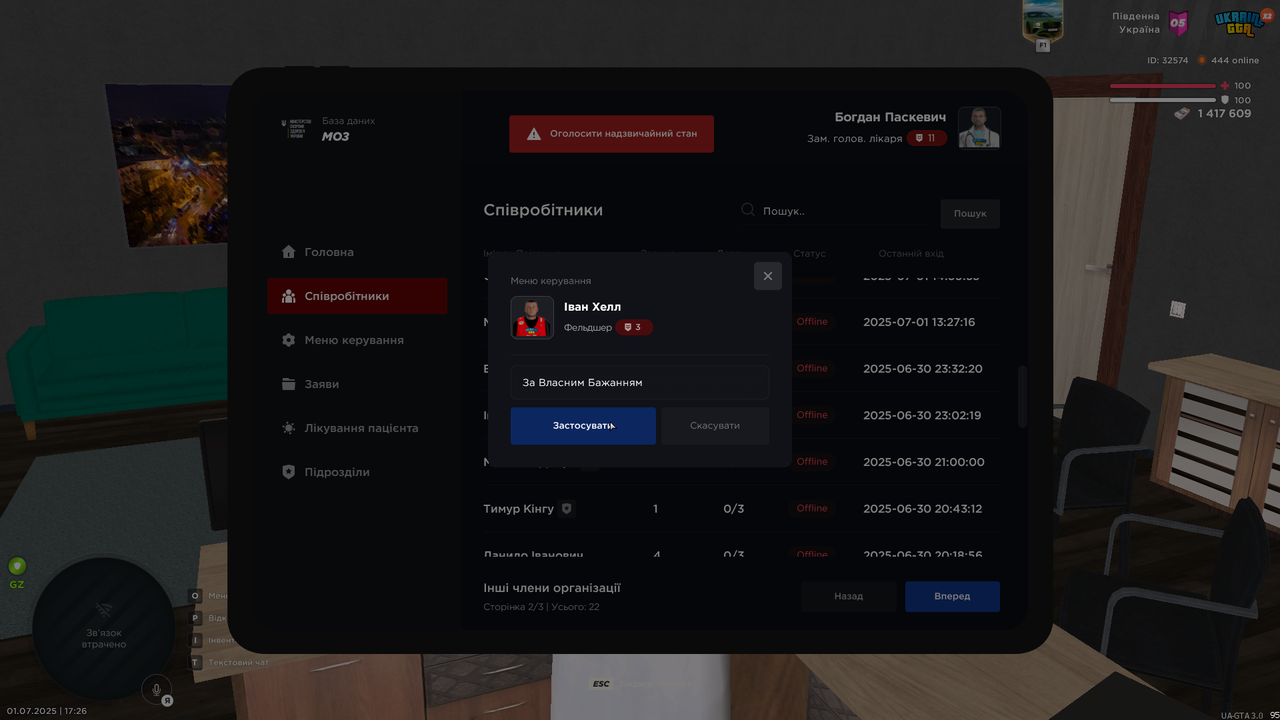1280x720 pixels.
Task: Click Іван Хелл's avatar thumbnail
Action: click(532, 318)
